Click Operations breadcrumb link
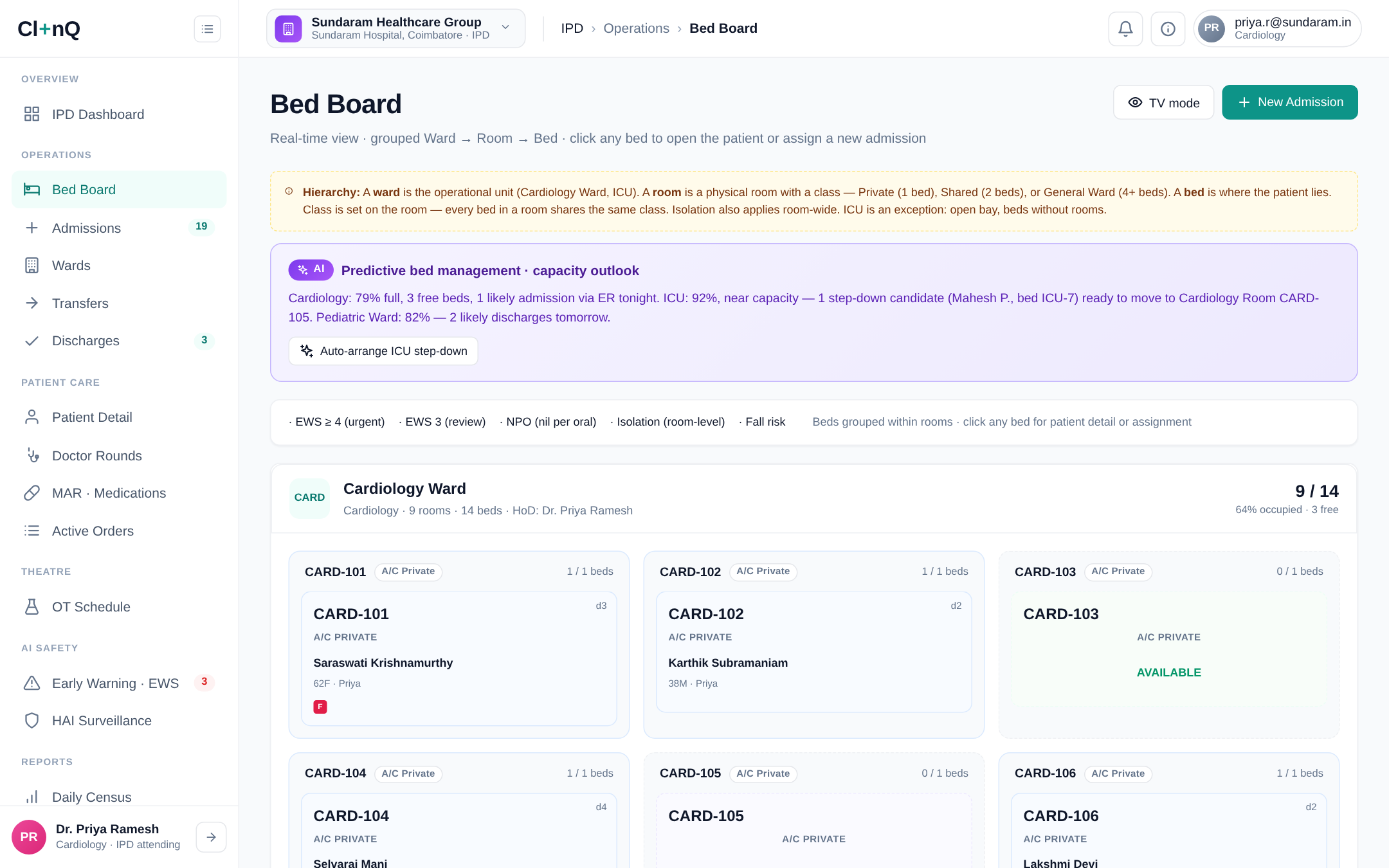This screenshot has width=1389, height=868. [636, 28]
